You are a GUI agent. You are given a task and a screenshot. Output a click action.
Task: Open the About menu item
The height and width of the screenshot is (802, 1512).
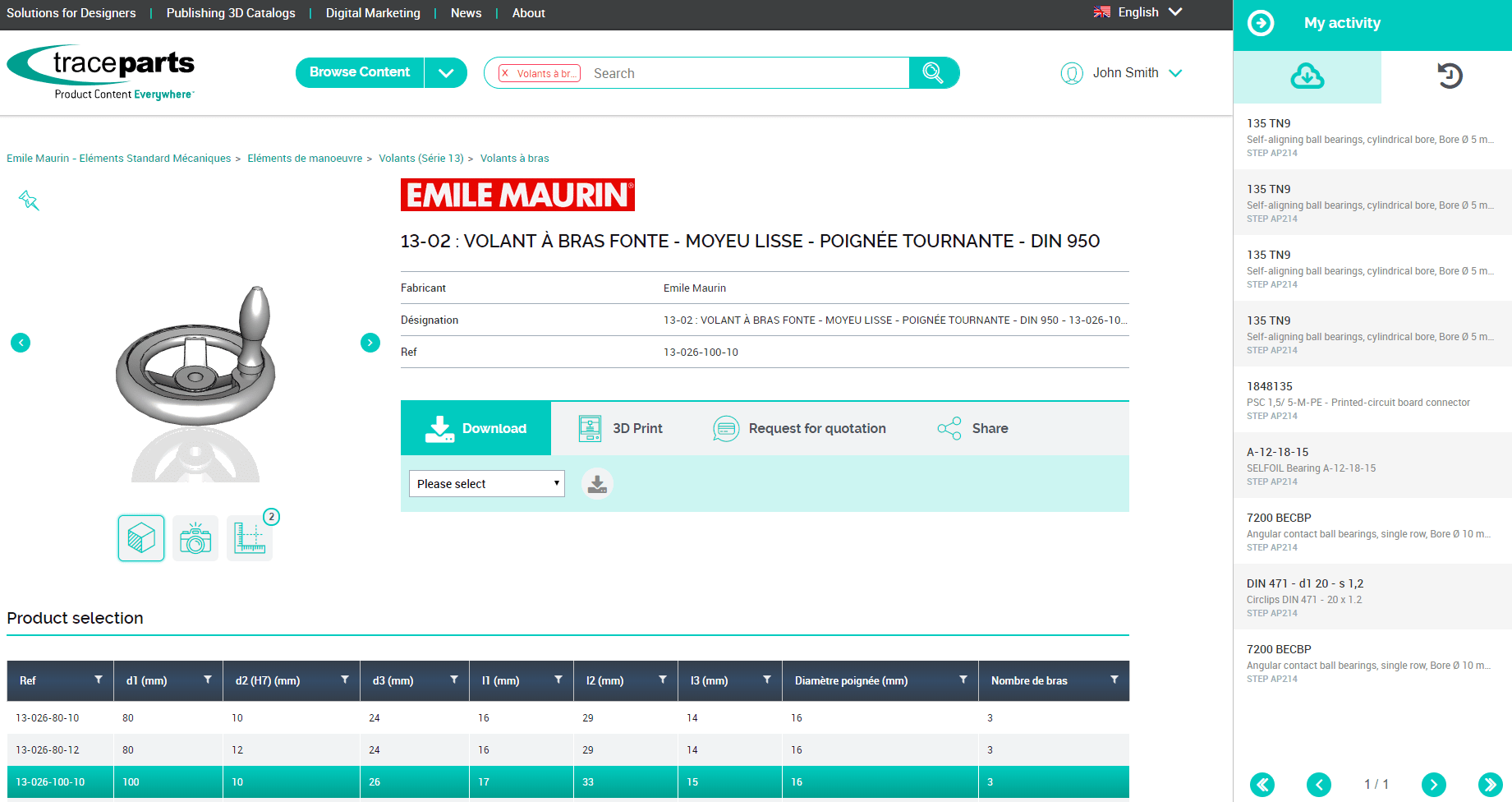(528, 13)
